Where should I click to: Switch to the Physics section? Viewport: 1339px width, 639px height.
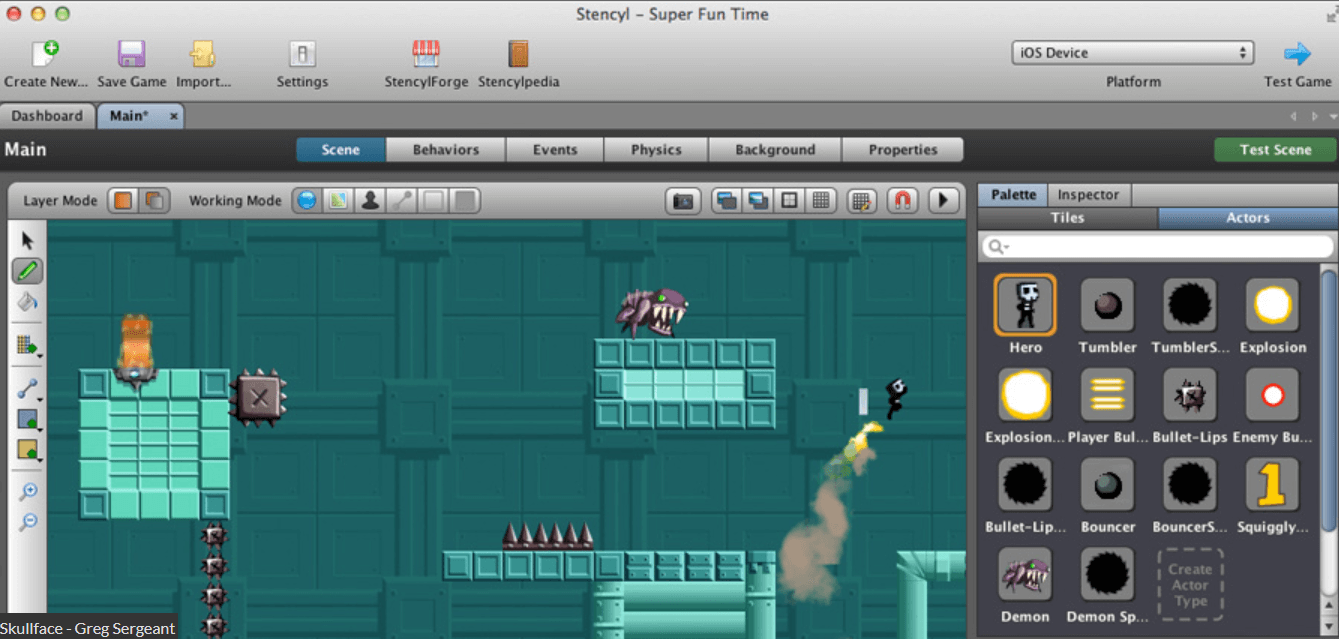click(x=656, y=150)
